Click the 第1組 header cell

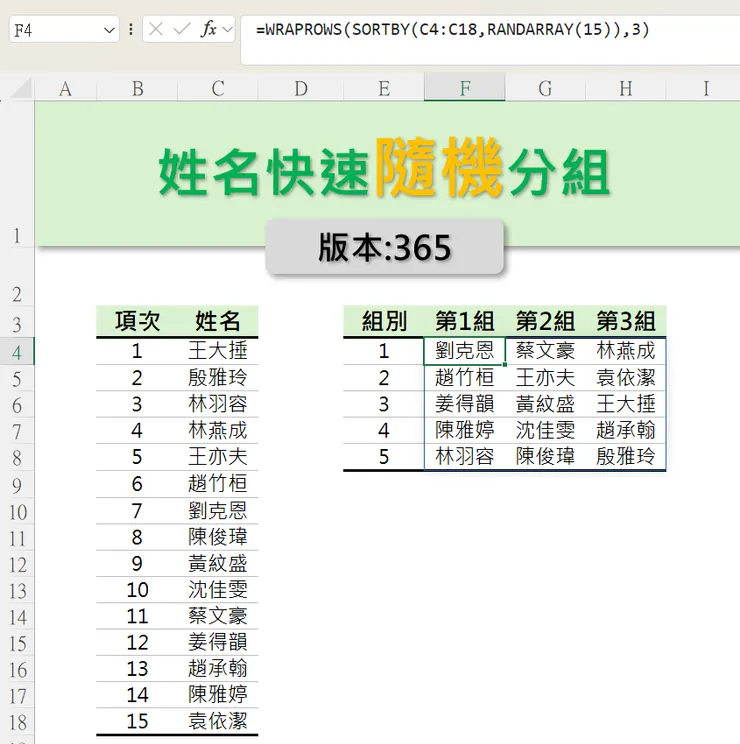[464, 321]
